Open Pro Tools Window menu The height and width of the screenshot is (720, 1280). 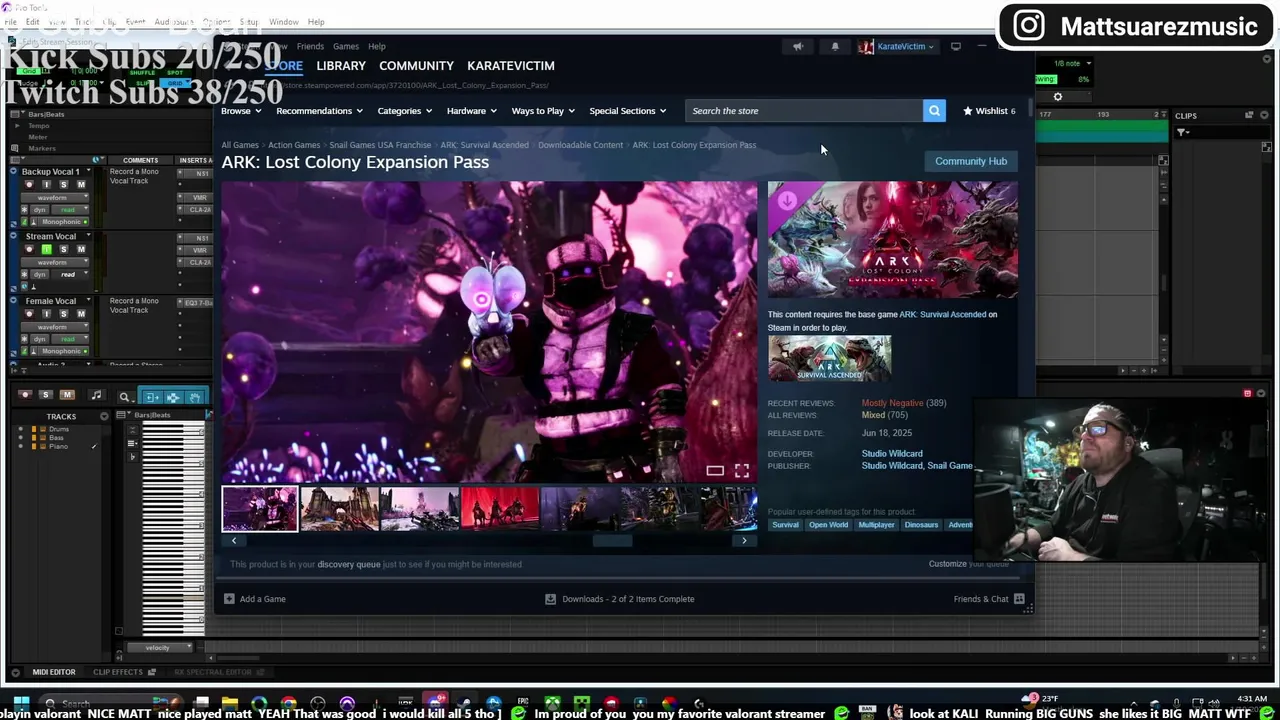pos(284,21)
